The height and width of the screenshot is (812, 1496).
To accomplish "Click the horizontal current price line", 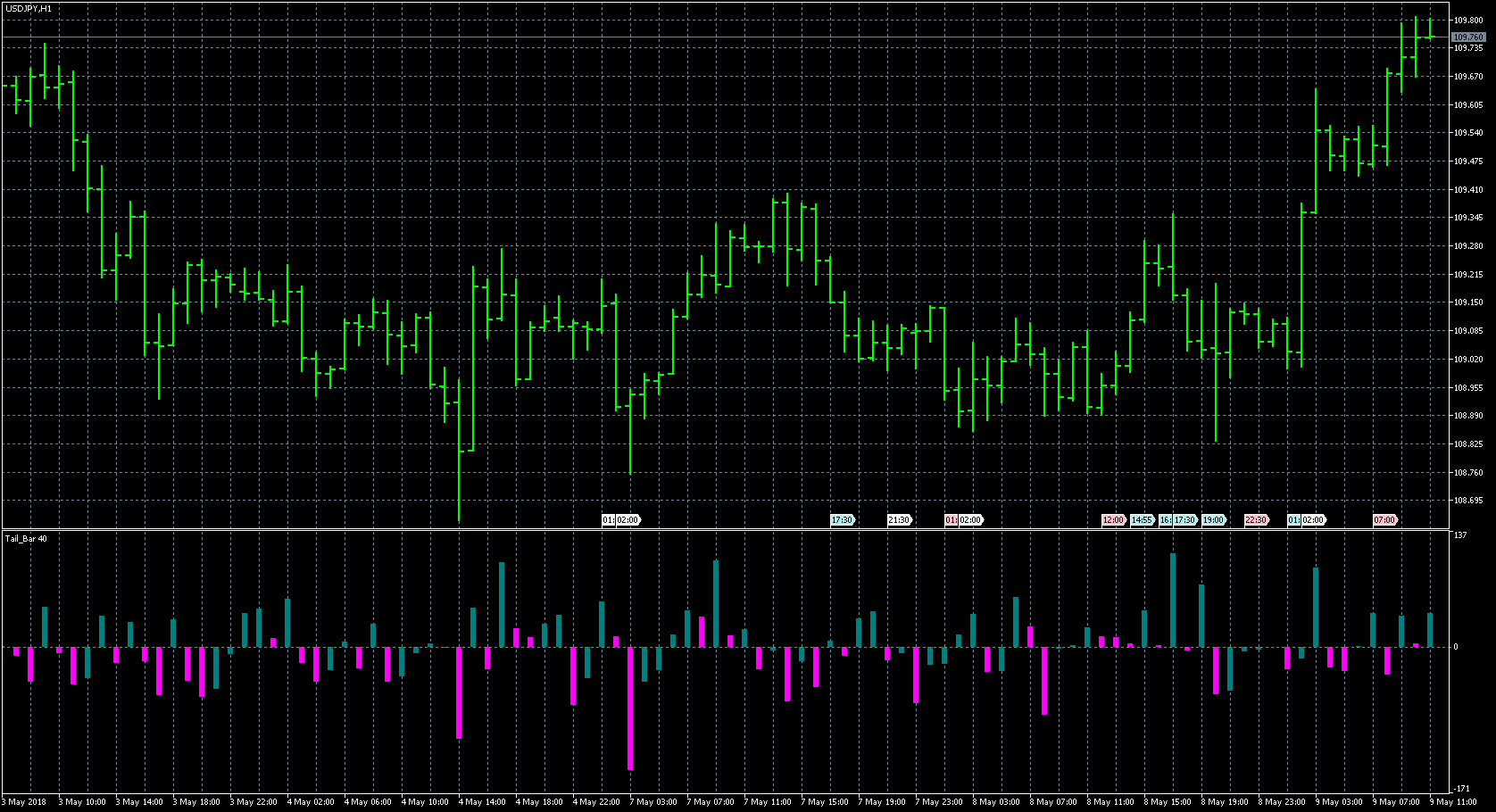I will coord(714,37).
